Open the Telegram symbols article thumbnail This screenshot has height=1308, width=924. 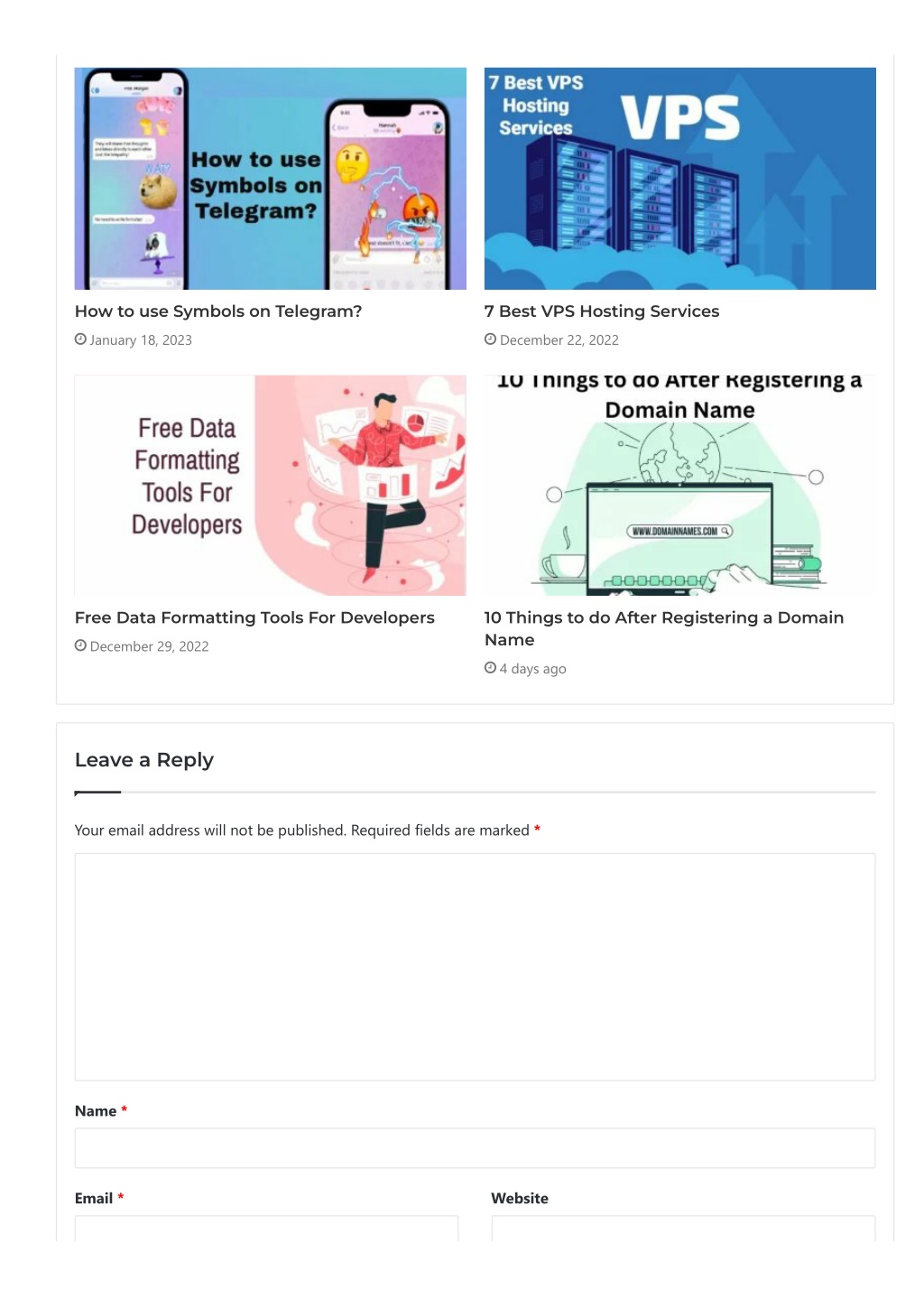click(x=271, y=179)
